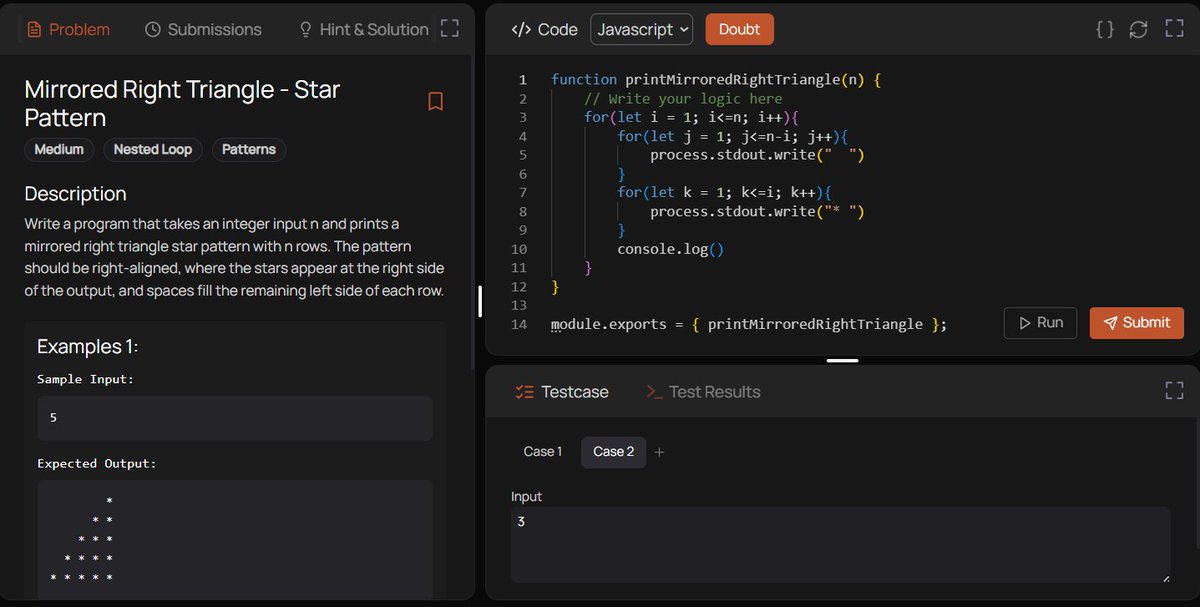Click the 'Expected Output:' label
The width and height of the screenshot is (1200, 607).
97,463
